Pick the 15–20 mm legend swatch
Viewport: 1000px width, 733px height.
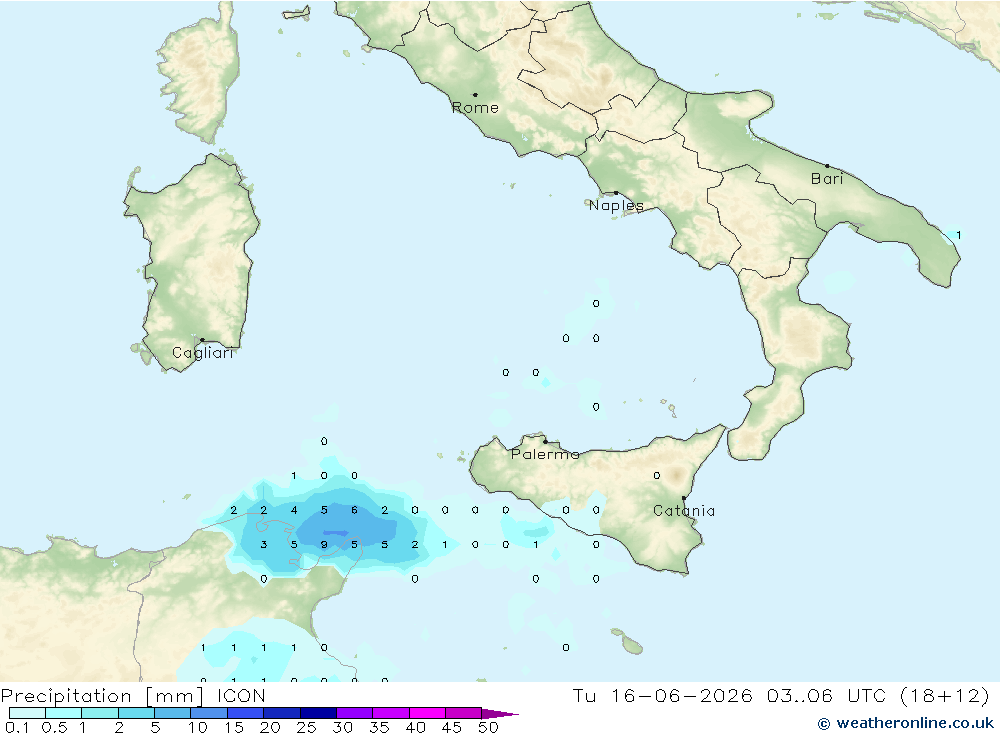[x=246, y=713]
